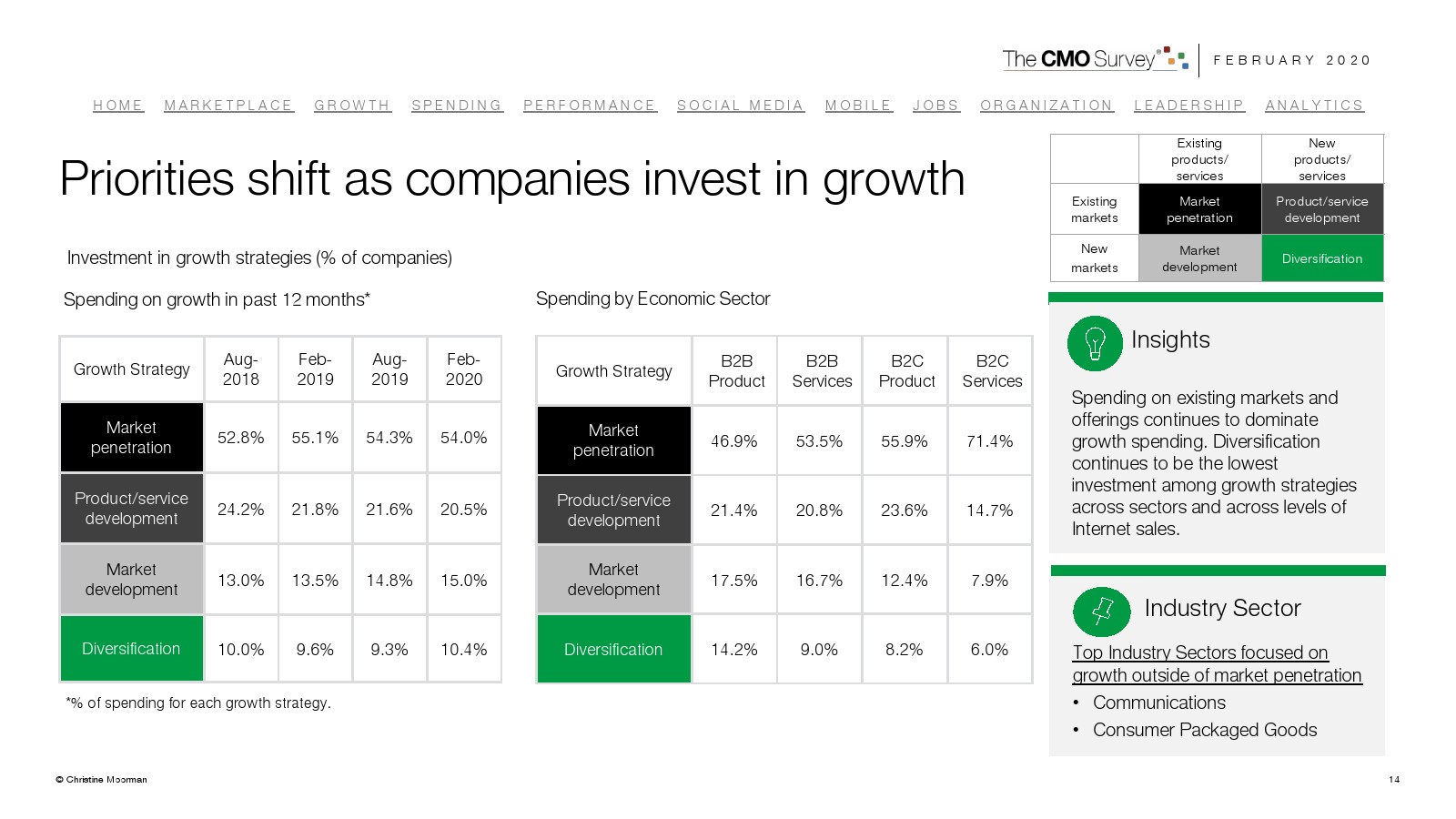Click the black Market penetration matrix cell
The image size is (1456, 819).
click(1199, 209)
